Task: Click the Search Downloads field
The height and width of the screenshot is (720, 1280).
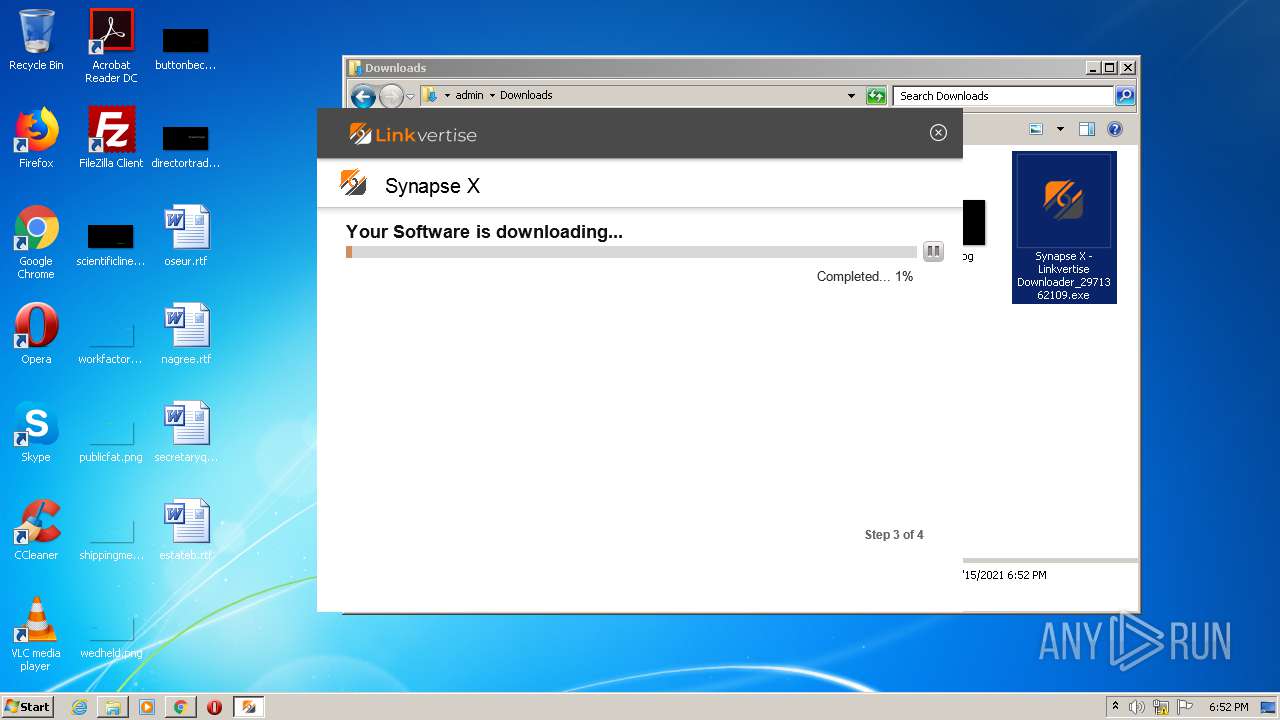Action: tap(1003, 96)
